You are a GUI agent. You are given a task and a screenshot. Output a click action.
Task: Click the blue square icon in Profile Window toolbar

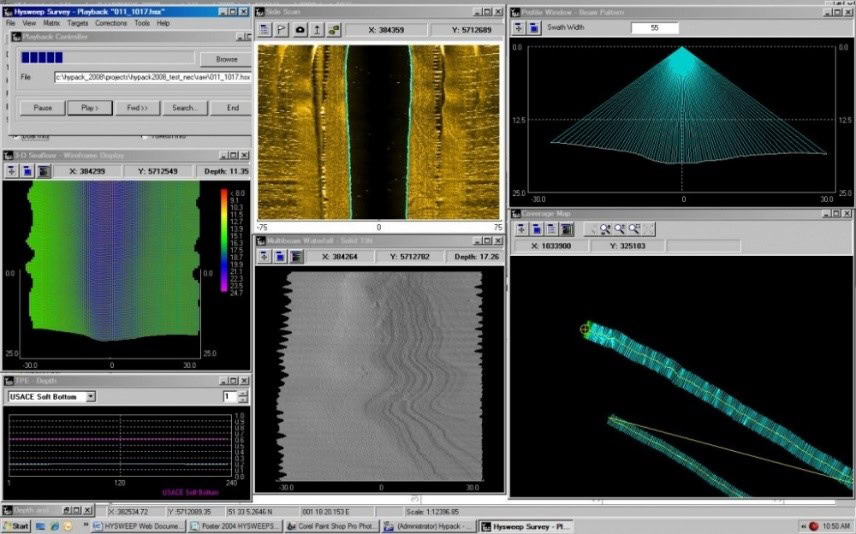(534, 27)
